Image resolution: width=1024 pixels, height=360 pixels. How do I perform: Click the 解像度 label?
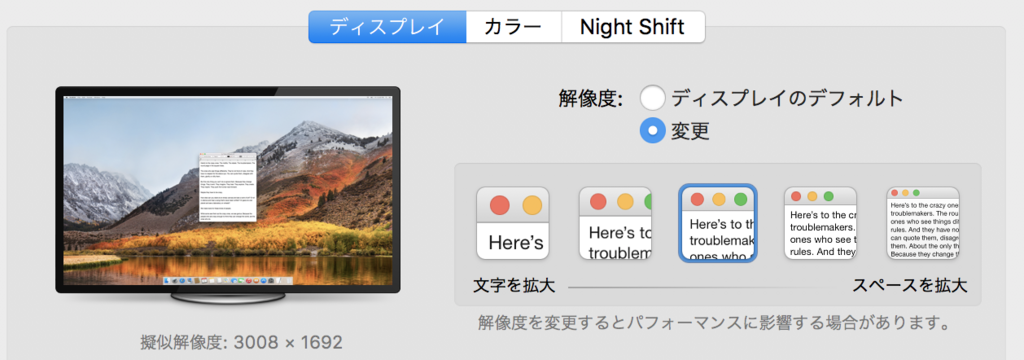click(x=591, y=99)
